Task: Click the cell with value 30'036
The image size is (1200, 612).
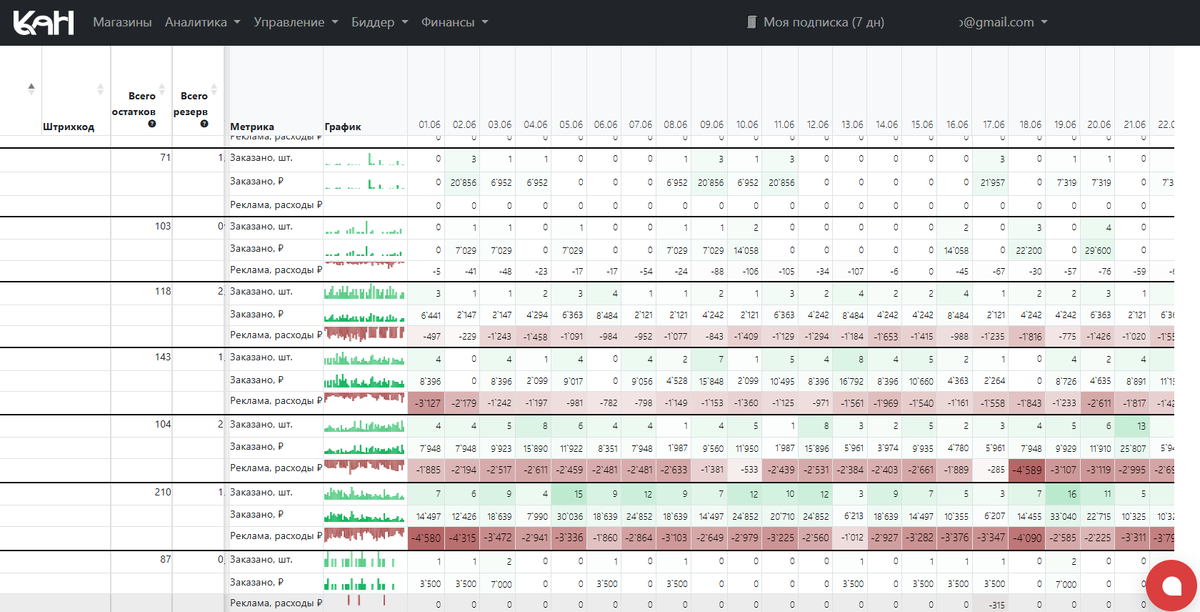Action: click(568, 515)
